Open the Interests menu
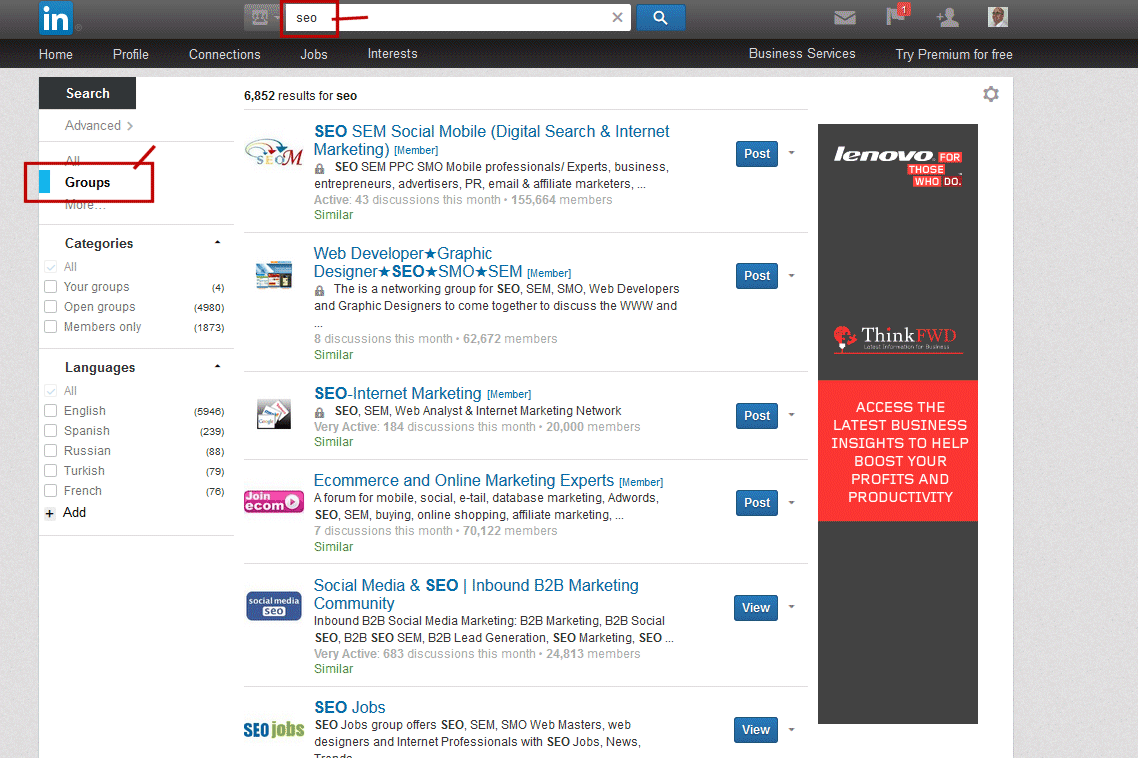This screenshot has width=1138, height=758. (x=393, y=54)
